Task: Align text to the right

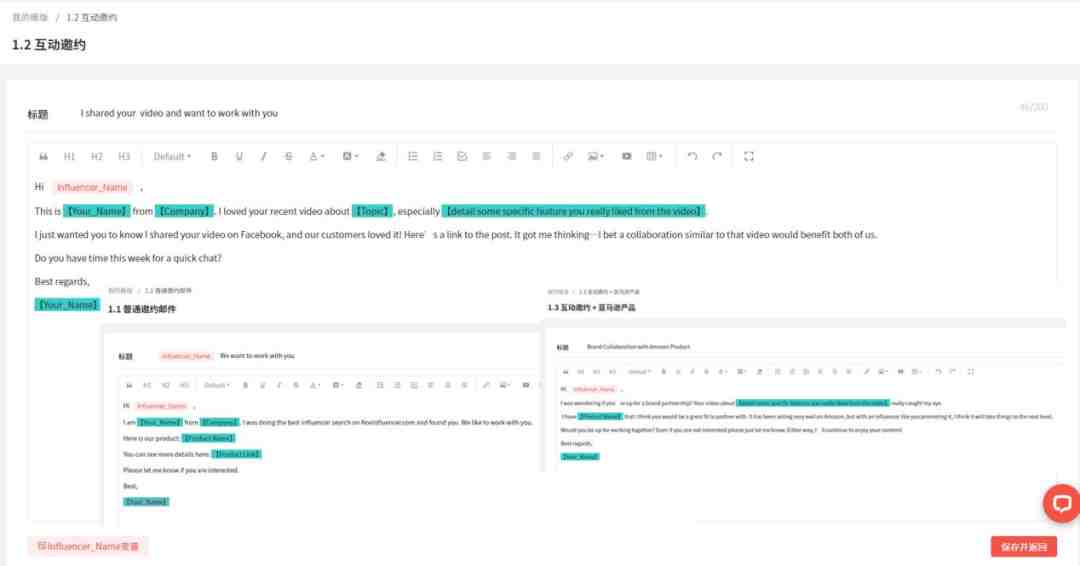Action: click(512, 157)
